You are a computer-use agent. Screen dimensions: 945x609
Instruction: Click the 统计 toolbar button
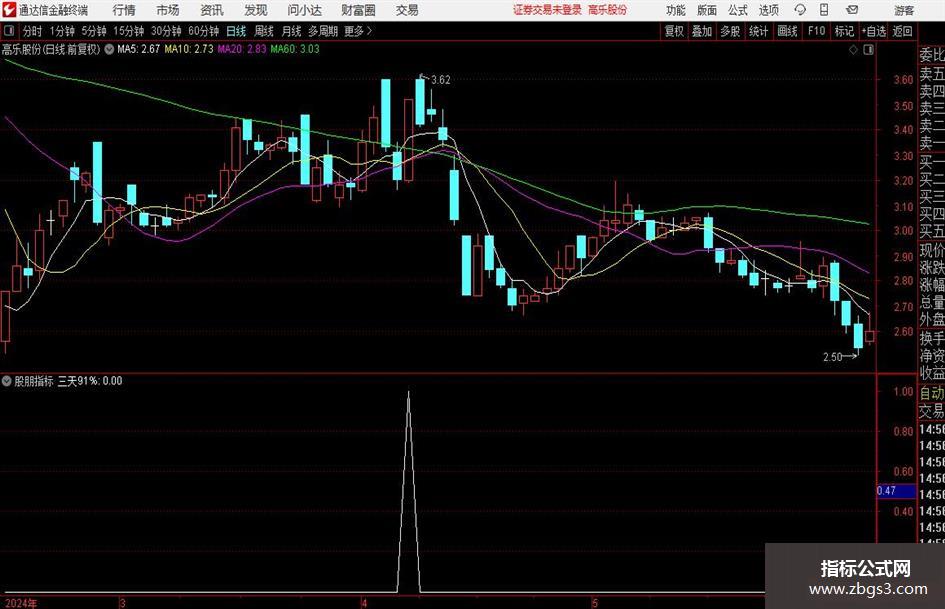point(758,31)
